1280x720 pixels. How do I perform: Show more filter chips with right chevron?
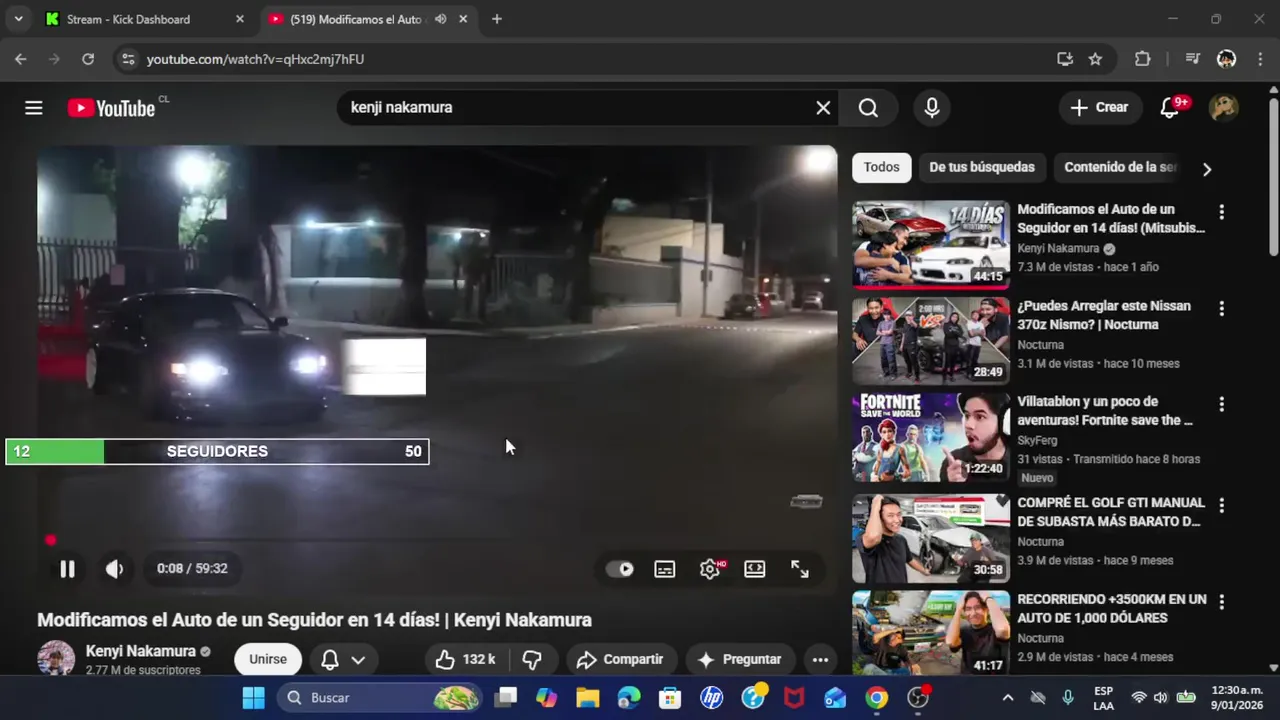tap(1207, 169)
